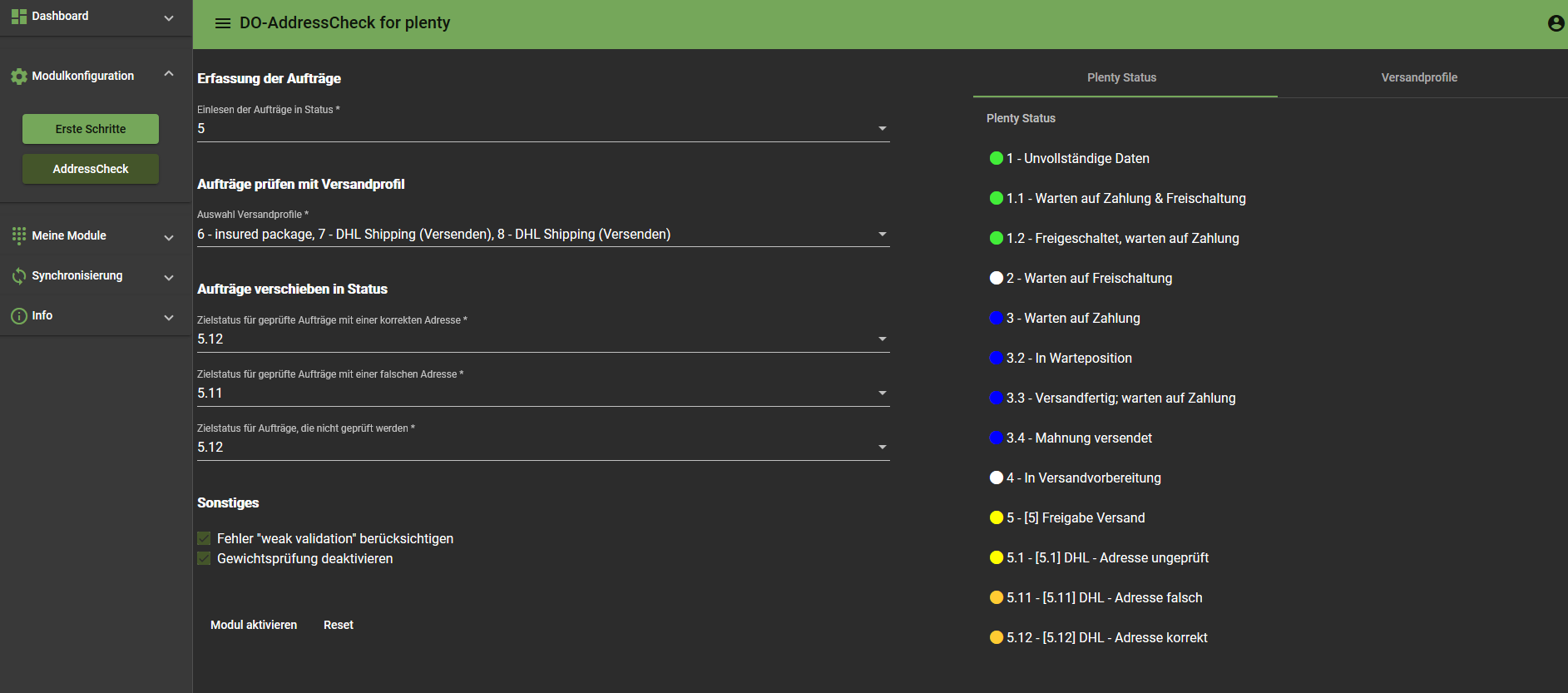Image resolution: width=1568 pixels, height=693 pixels.
Task: Expand the Dashboard menu chevron
Action: coord(169,17)
